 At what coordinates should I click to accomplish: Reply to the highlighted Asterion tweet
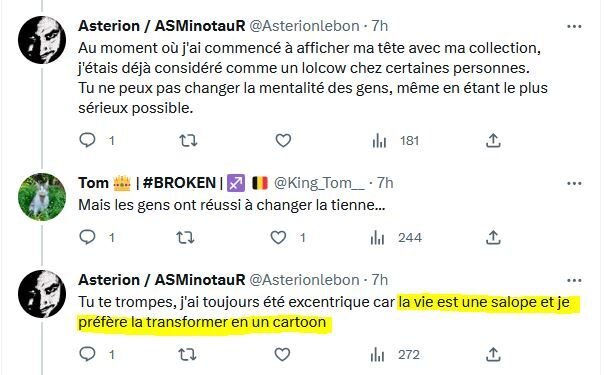point(87,354)
